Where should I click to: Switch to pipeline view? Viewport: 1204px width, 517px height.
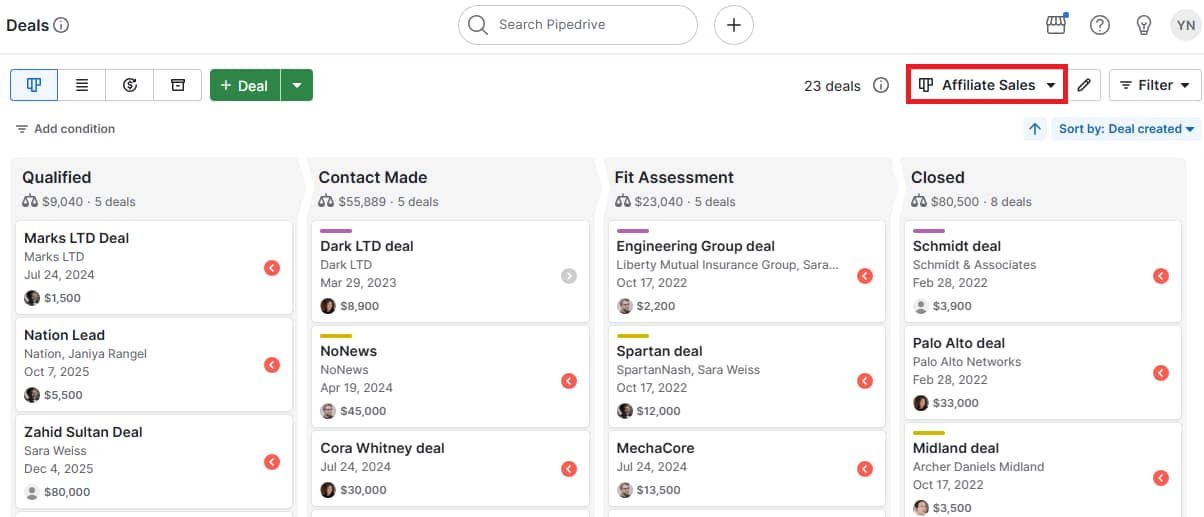tap(34, 85)
